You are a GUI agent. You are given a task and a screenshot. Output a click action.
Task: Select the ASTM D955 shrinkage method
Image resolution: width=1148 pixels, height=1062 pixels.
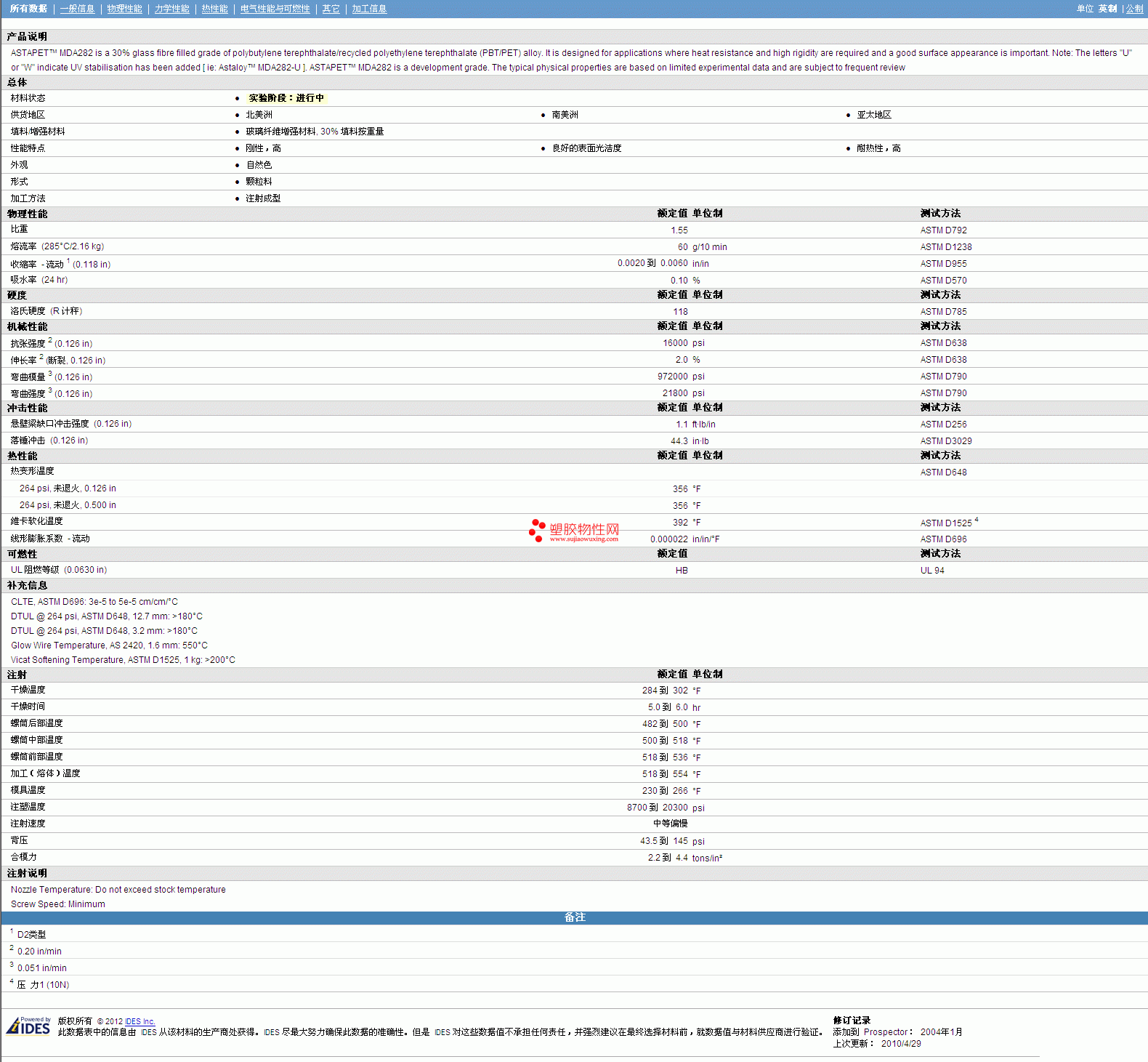[943, 264]
